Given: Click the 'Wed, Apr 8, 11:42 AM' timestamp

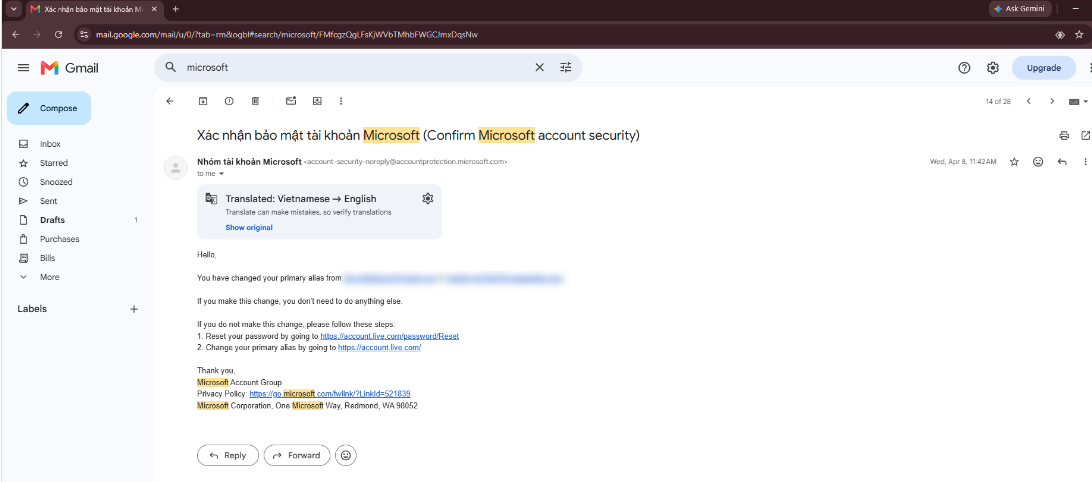Looking at the screenshot, I should point(963,162).
